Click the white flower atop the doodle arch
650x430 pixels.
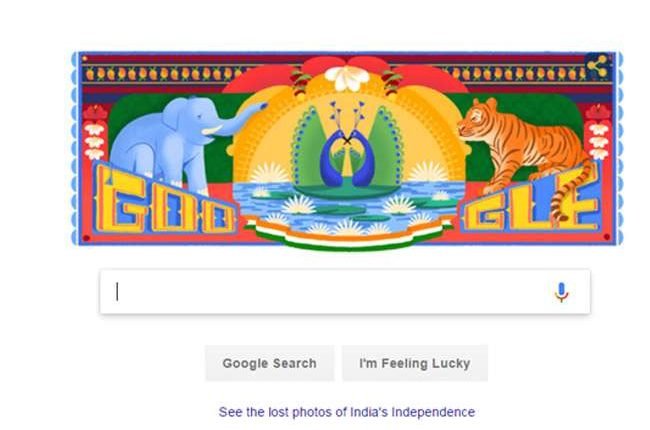(347, 77)
